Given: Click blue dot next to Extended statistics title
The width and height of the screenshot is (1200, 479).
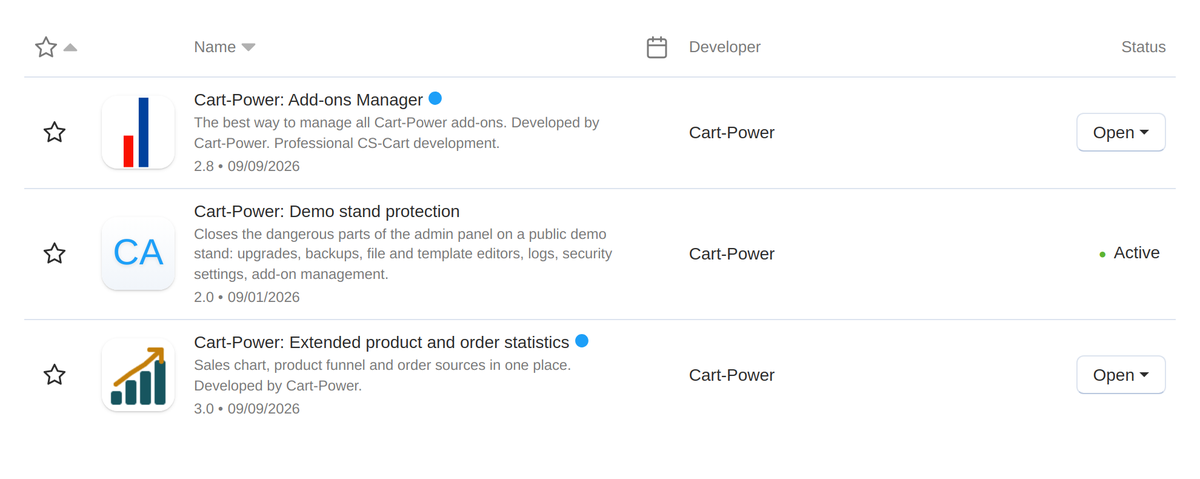Looking at the screenshot, I should click(x=582, y=341).
